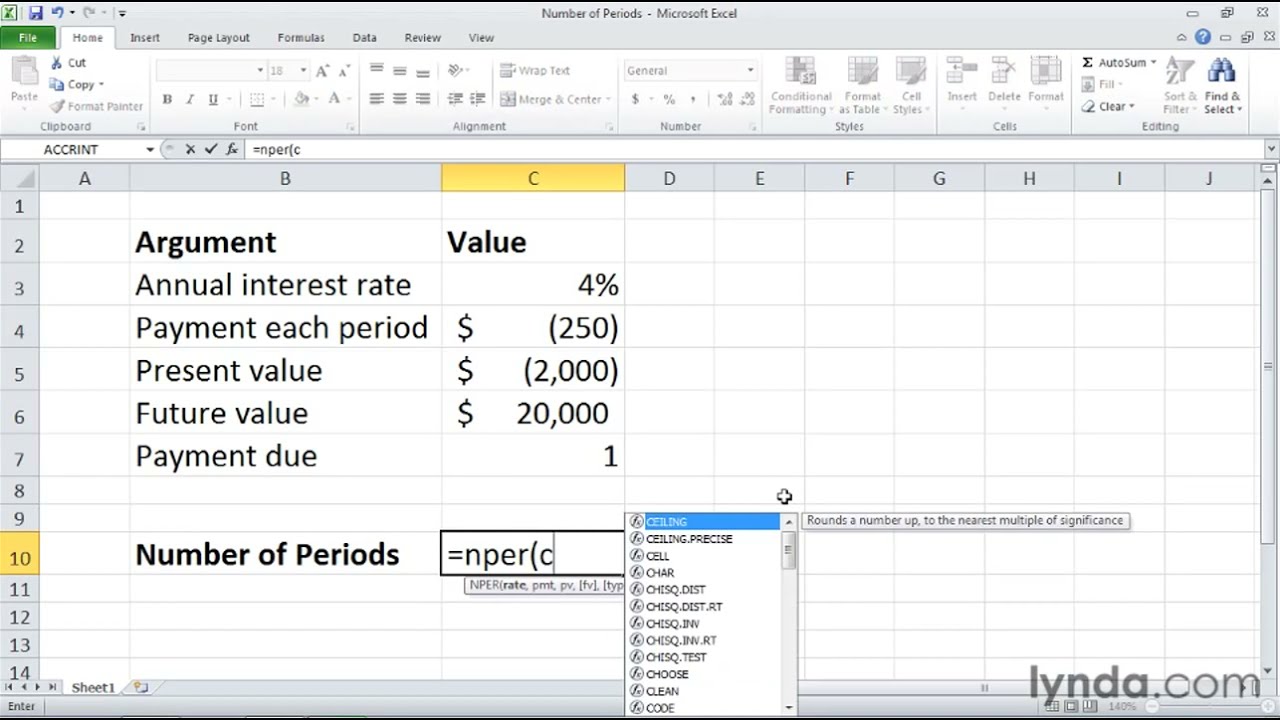
Task: Open Sort & Filter menu
Action: tap(1180, 86)
